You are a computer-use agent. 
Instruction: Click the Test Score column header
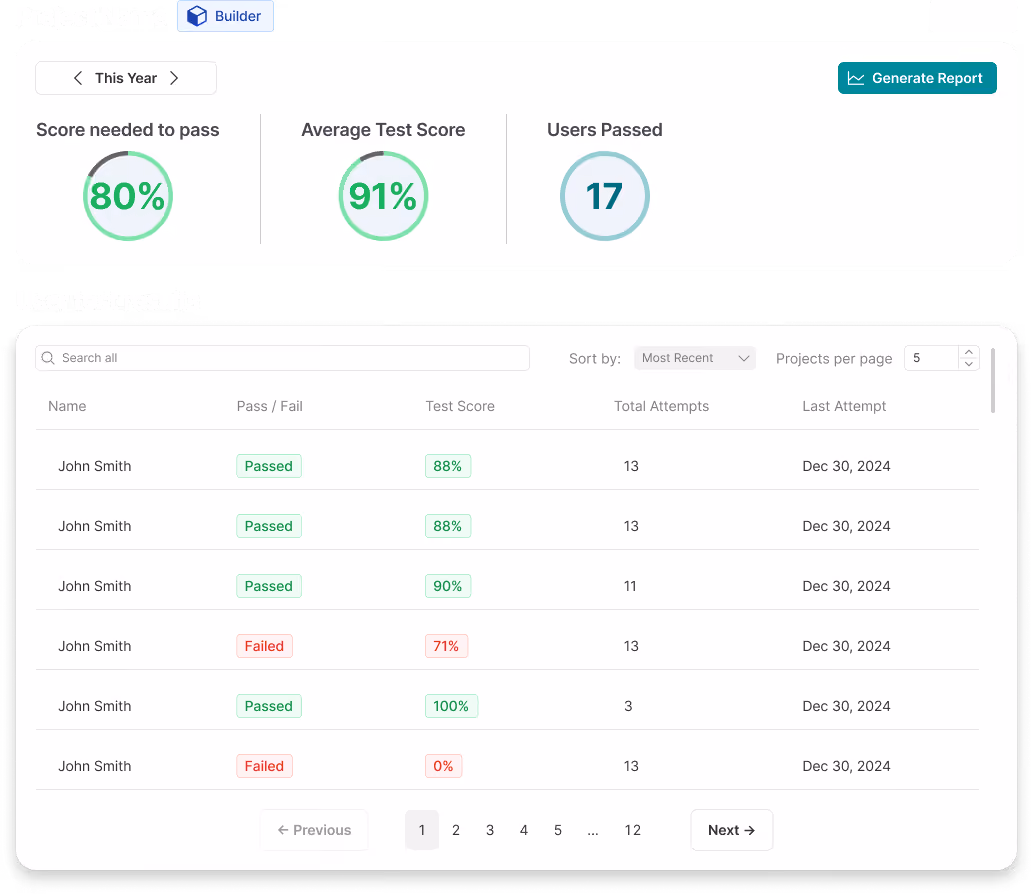460,406
